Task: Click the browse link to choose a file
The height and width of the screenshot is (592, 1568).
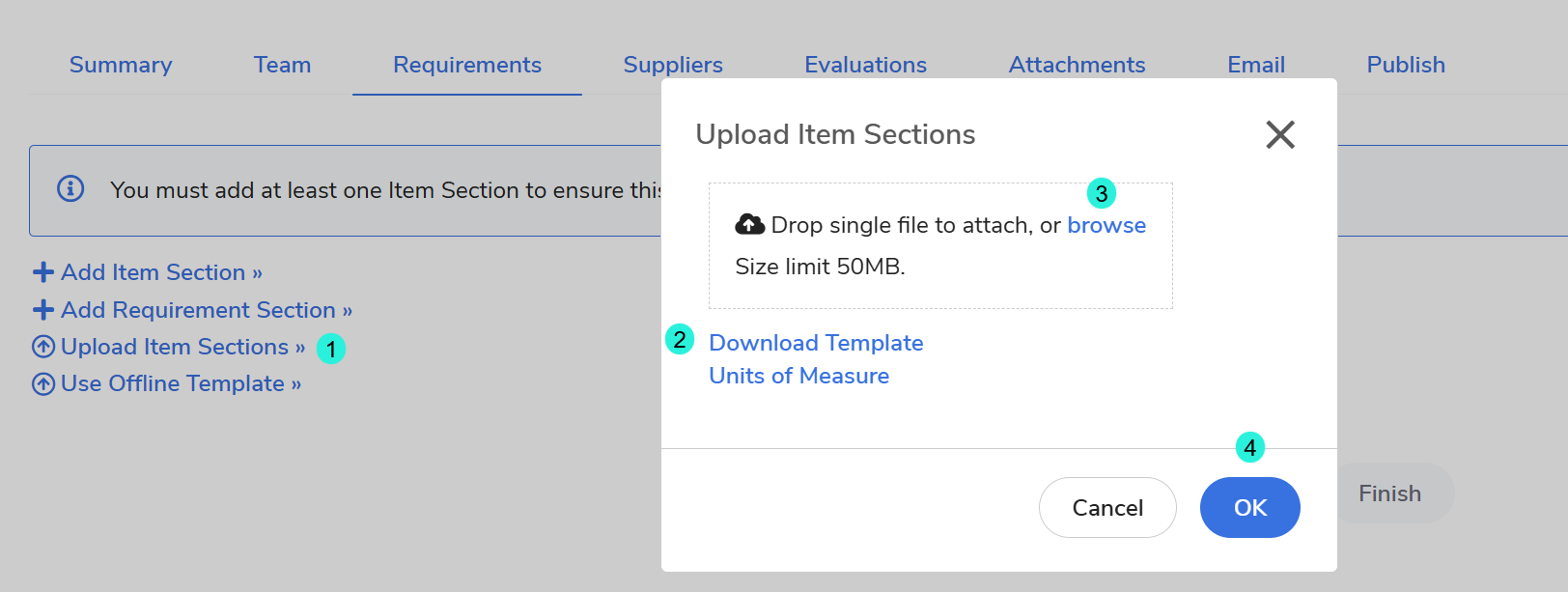Action: tap(1106, 225)
